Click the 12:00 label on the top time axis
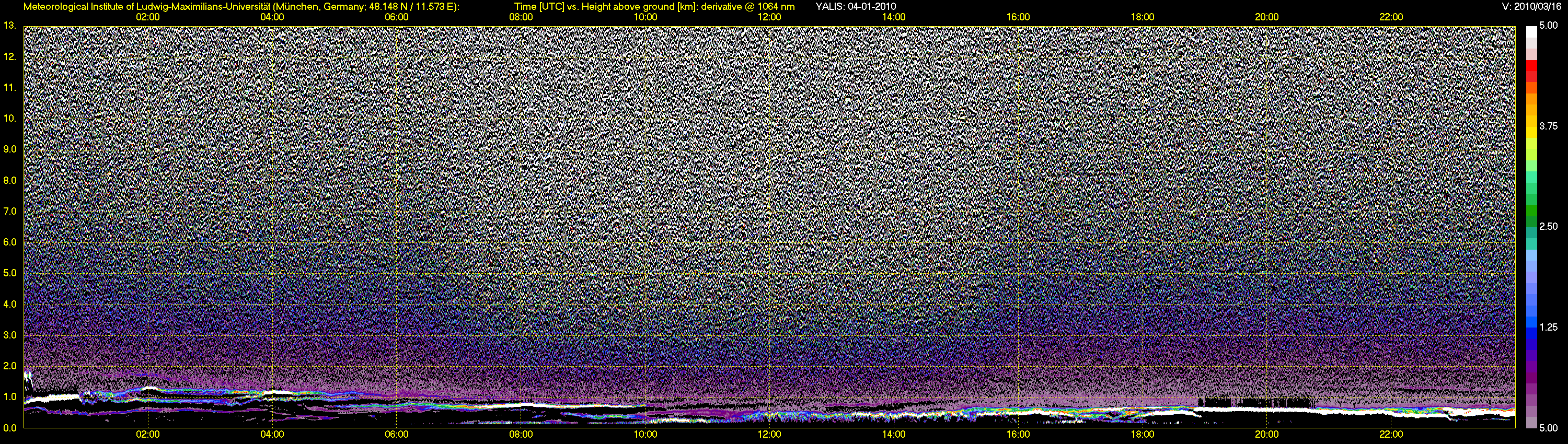 769,17
